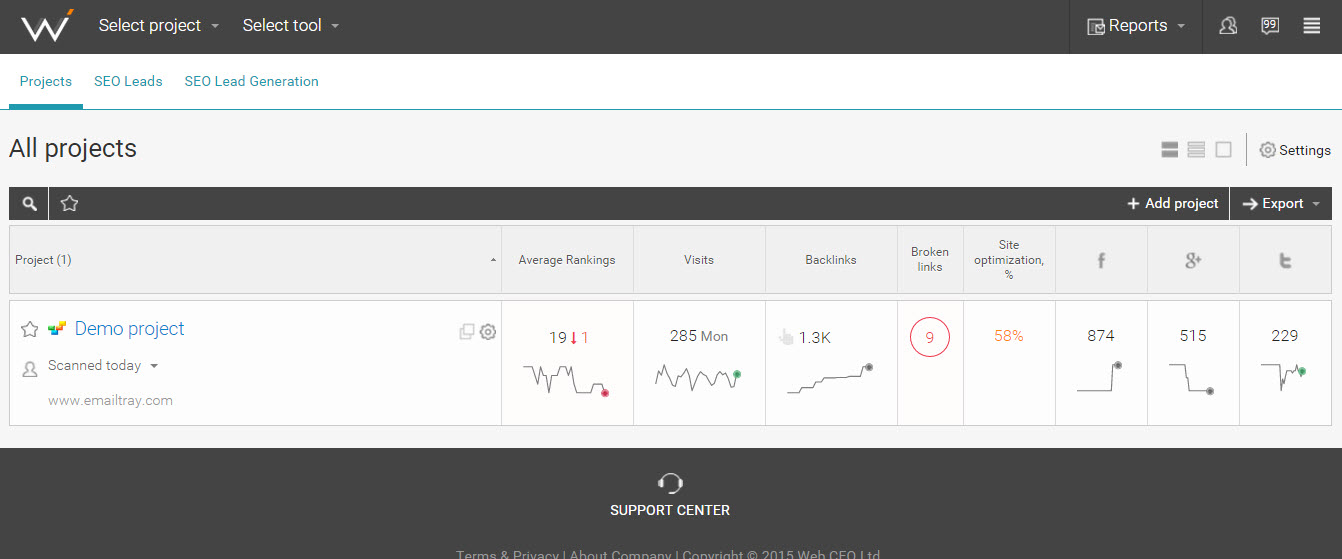The width and height of the screenshot is (1342, 559).
Task: Click the gear icon beside Demo project
Action: [488, 332]
